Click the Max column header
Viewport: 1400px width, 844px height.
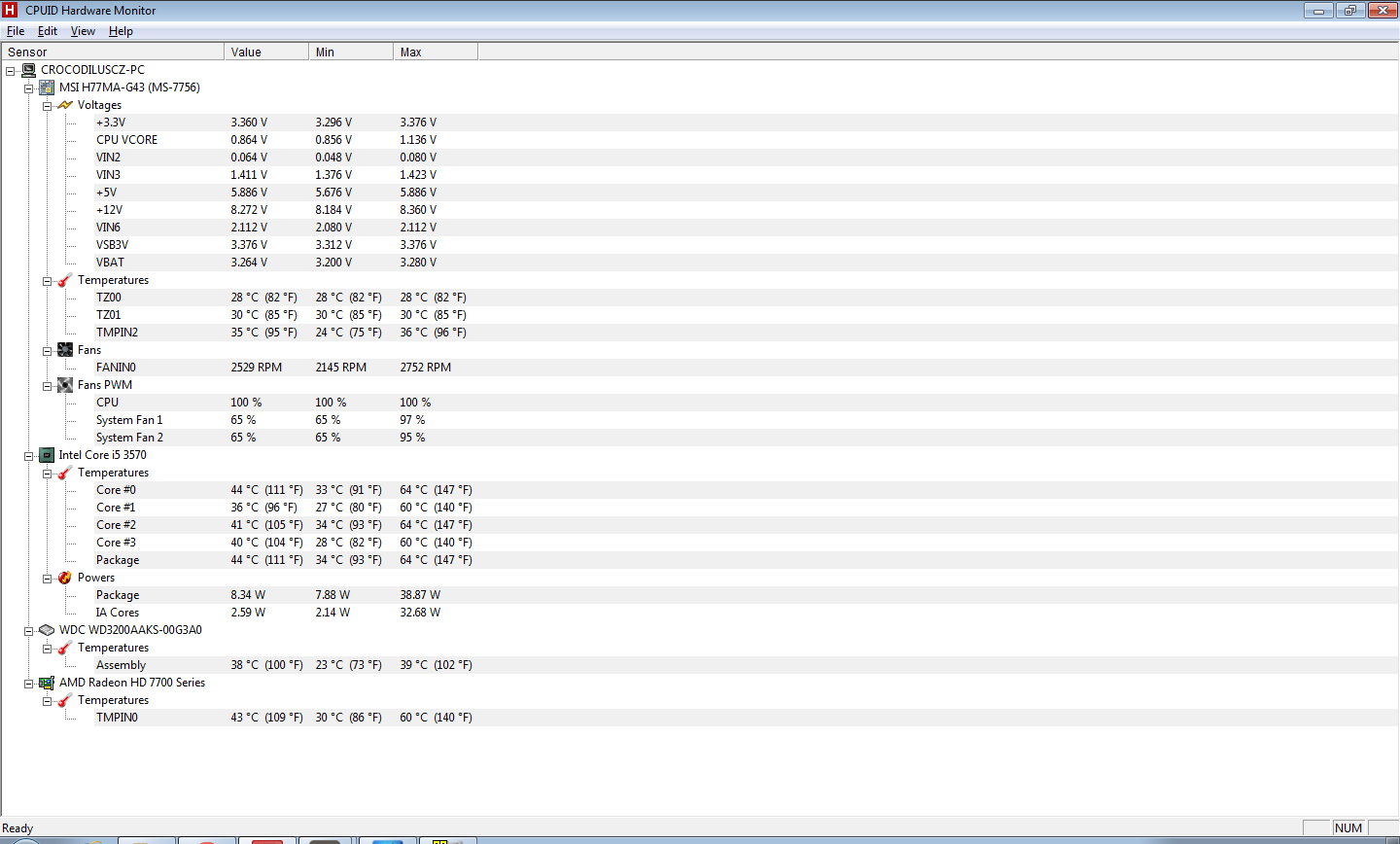click(x=436, y=52)
